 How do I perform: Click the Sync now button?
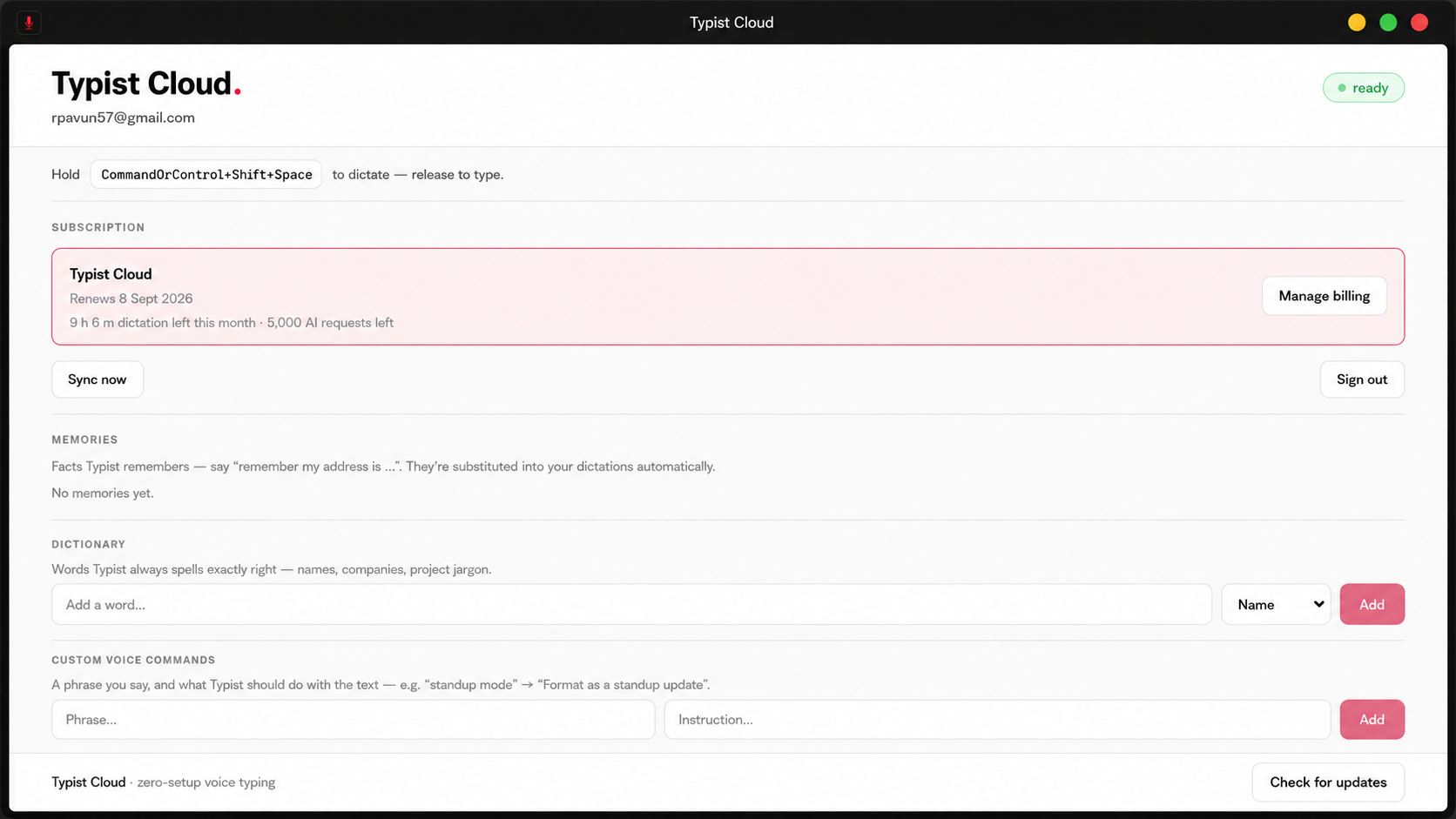point(98,379)
